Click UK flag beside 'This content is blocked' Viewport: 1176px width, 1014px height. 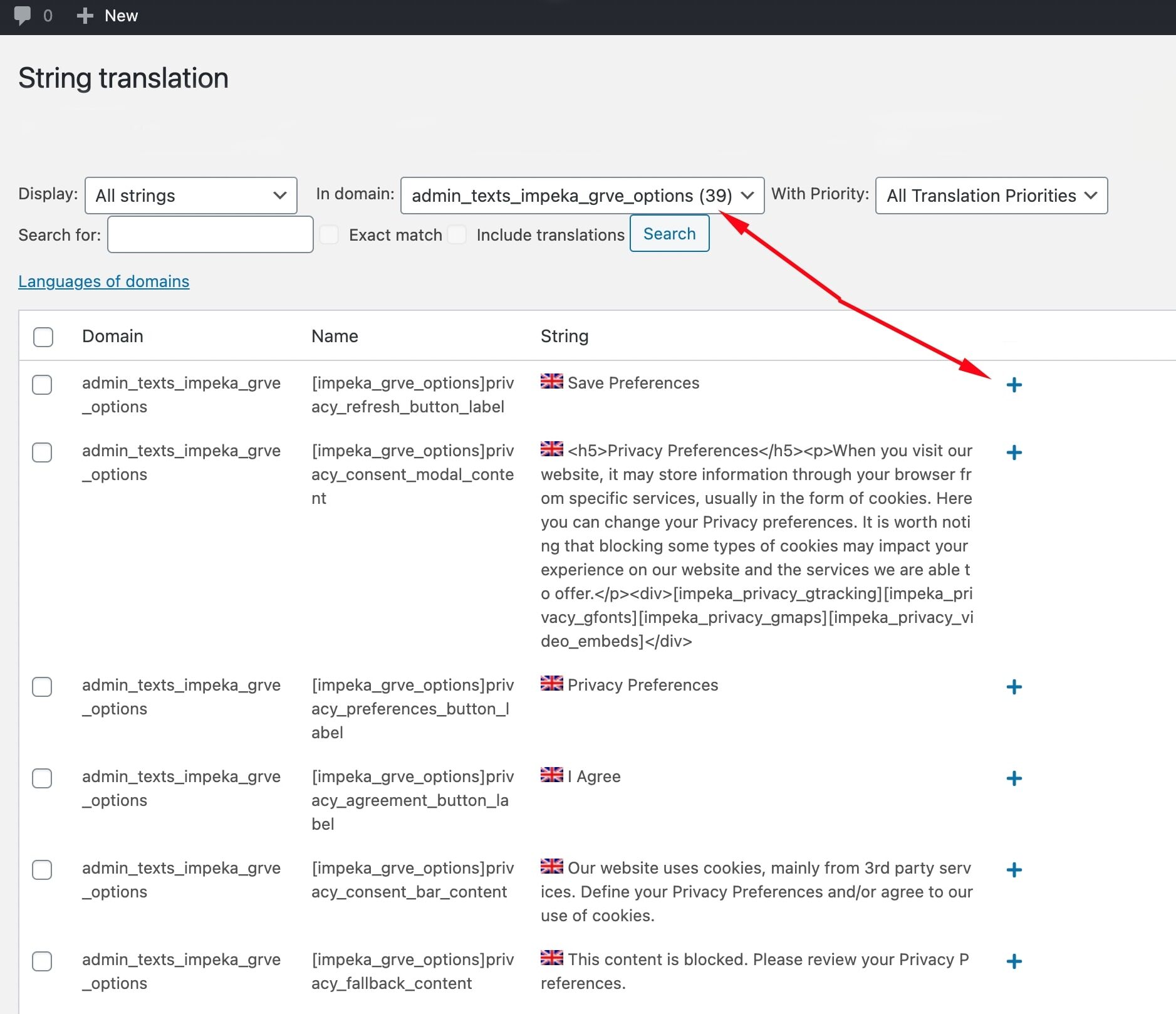551,958
